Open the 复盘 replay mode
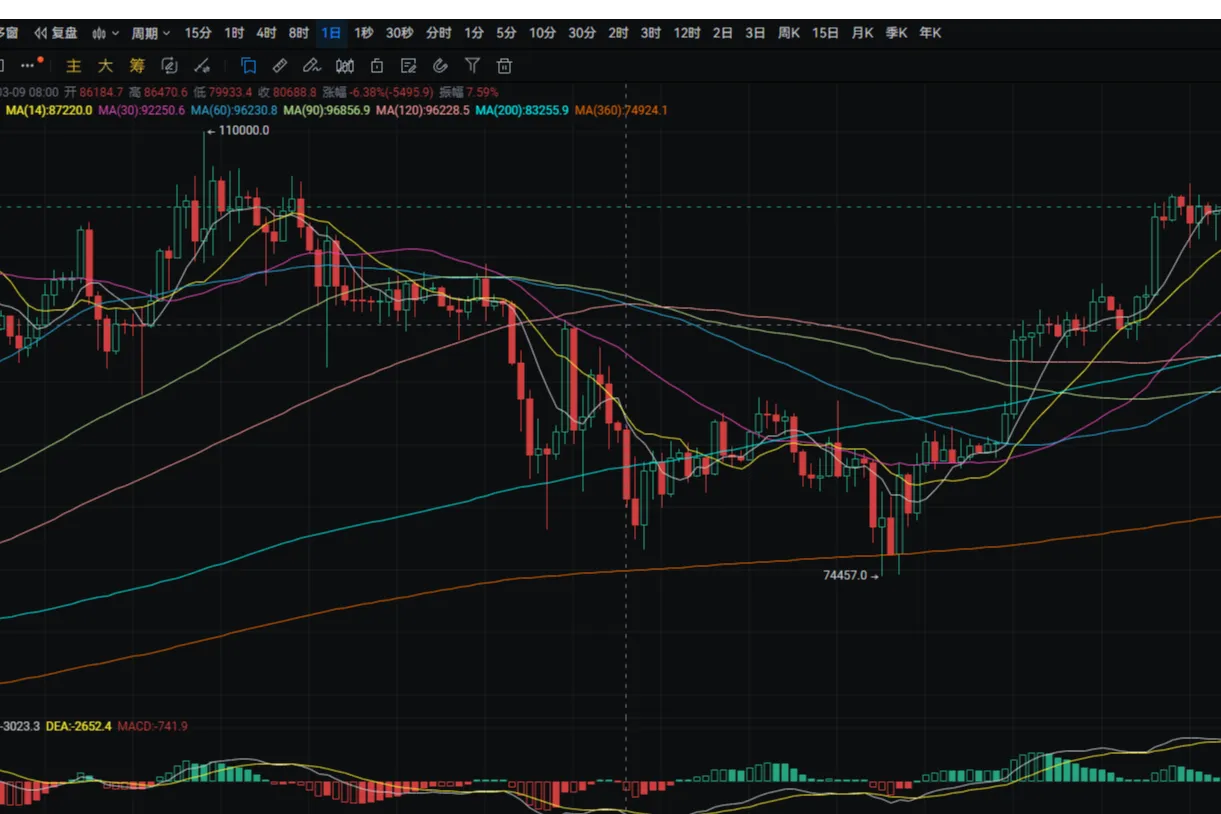 (56, 33)
